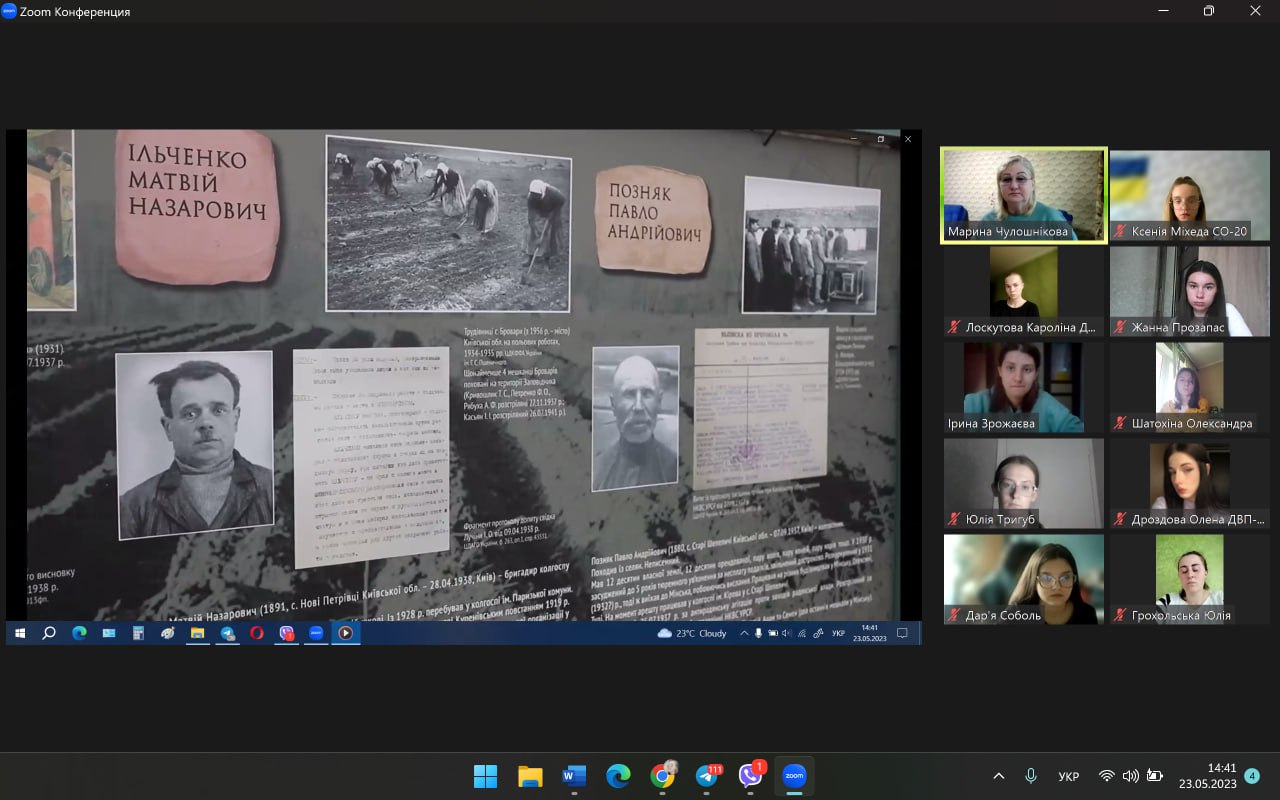Image resolution: width=1280 pixels, height=800 pixels.
Task: Expand the calendar from the 14:41 clock
Action: pos(1207,776)
